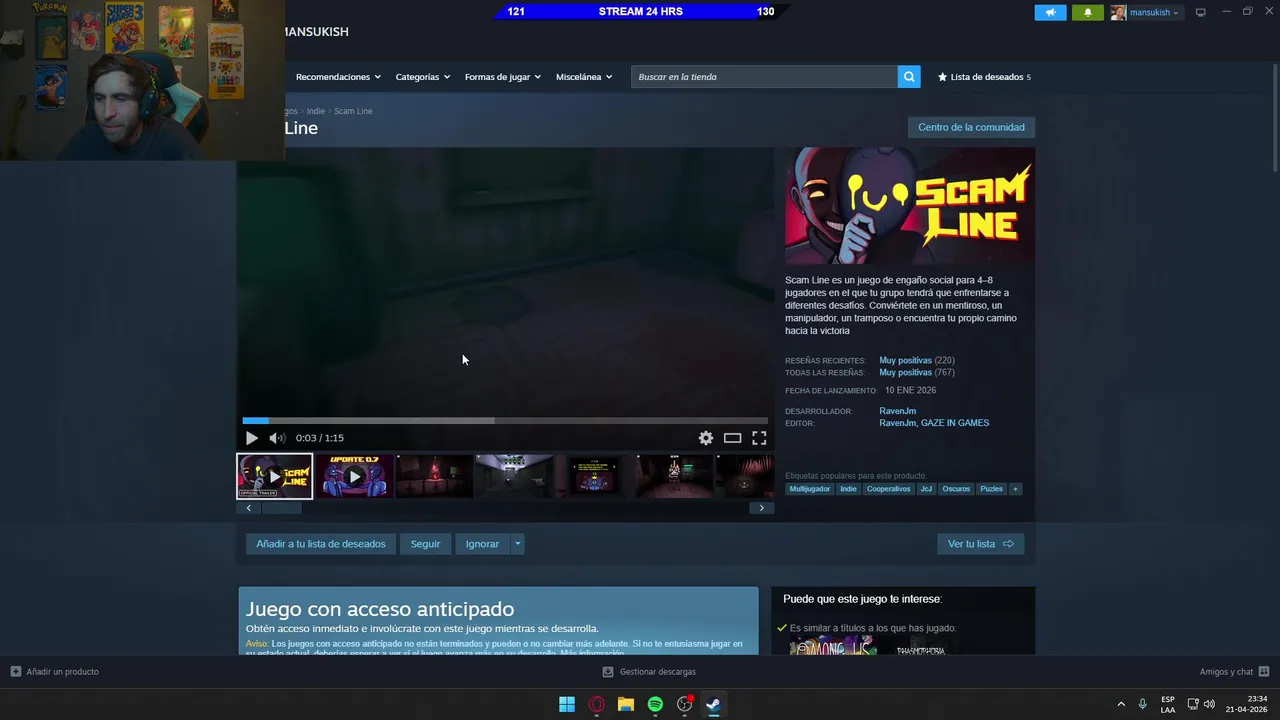Click Añadir a tu lista de deseados
Image resolution: width=1280 pixels, height=720 pixels.
pyautogui.click(x=320, y=544)
